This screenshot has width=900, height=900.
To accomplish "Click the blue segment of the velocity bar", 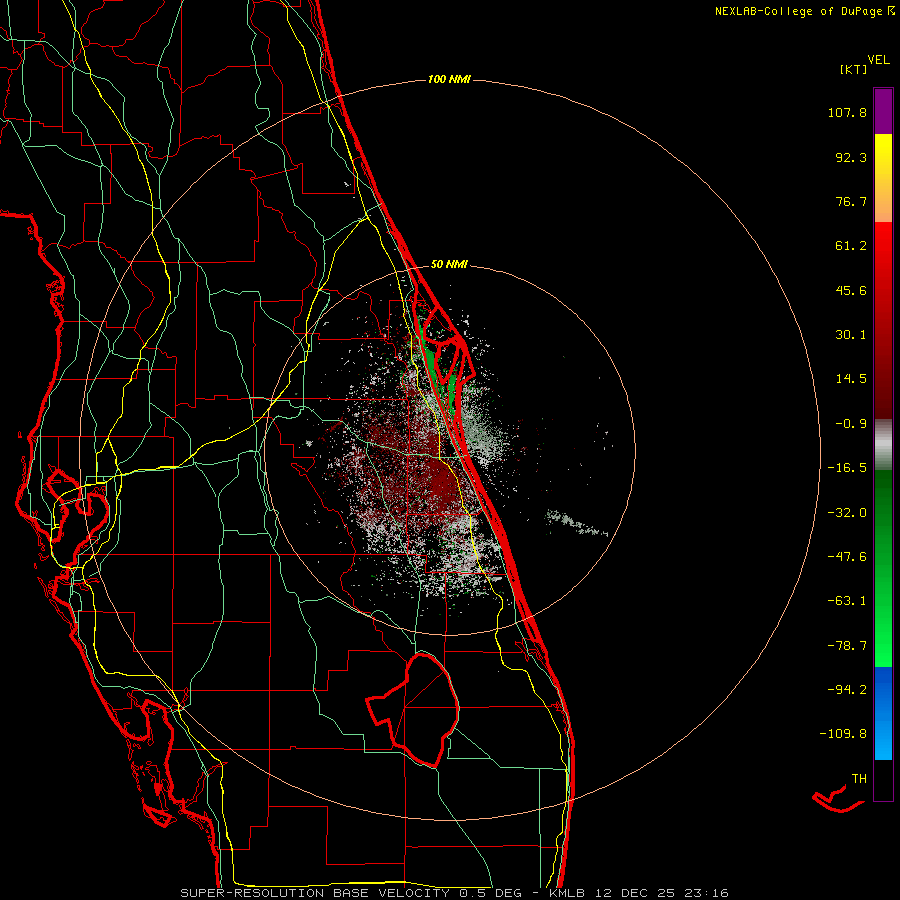I will [x=883, y=713].
